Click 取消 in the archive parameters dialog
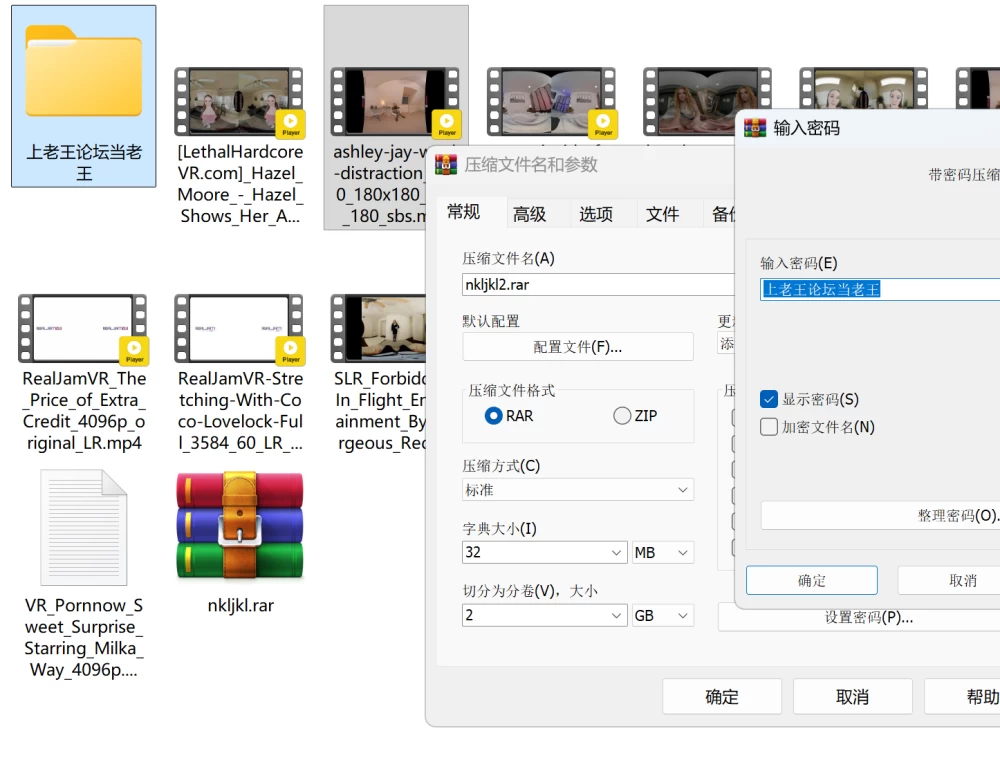Image resolution: width=1000 pixels, height=769 pixels. pos(853,696)
